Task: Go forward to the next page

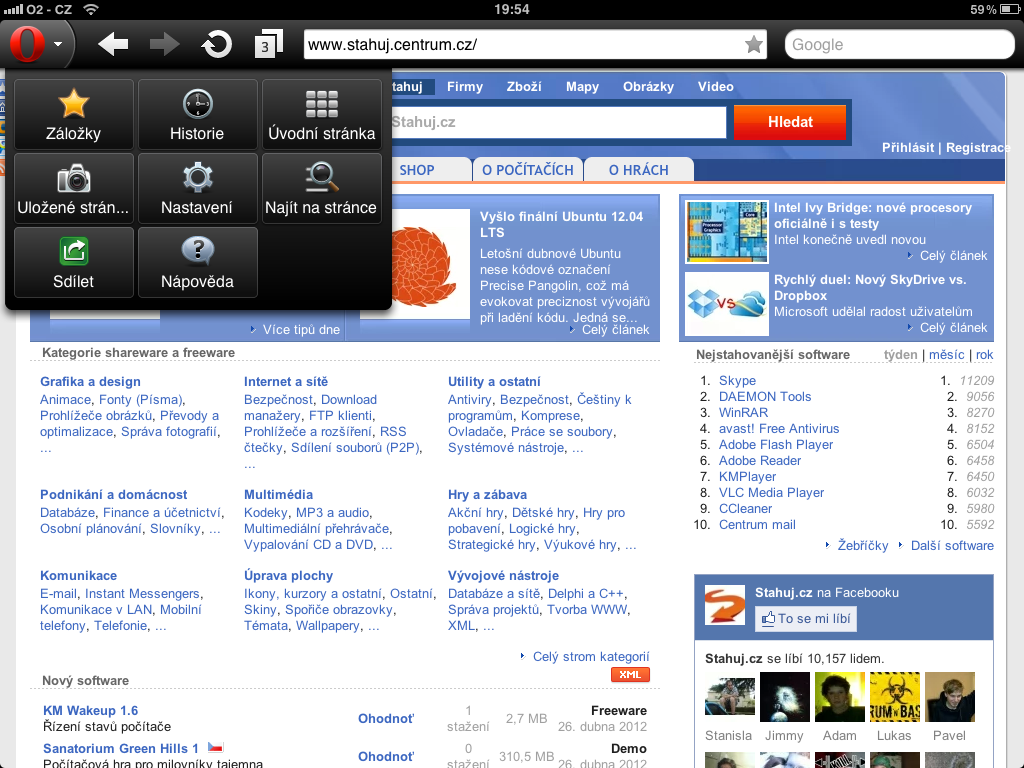Action: (164, 44)
